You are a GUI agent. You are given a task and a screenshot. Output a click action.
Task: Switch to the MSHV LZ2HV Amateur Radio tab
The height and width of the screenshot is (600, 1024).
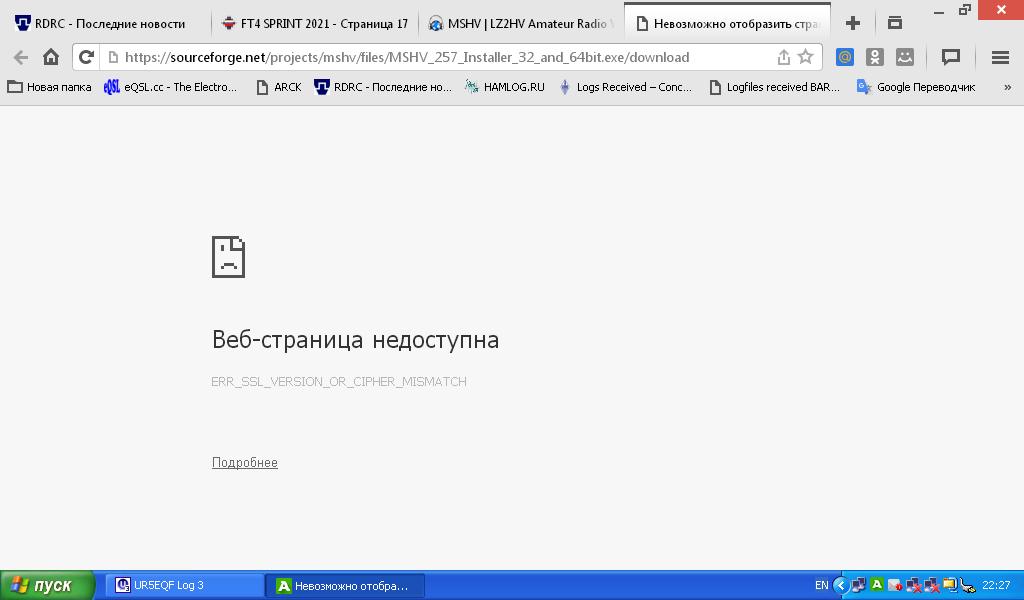click(520, 23)
